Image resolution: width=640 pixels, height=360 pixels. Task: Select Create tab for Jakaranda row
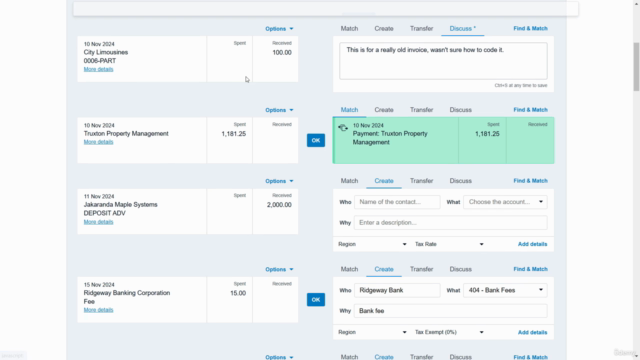[x=384, y=181]
